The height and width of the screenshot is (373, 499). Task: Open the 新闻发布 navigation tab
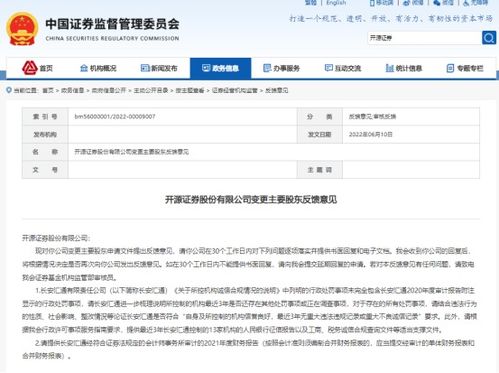click(159, 68)
